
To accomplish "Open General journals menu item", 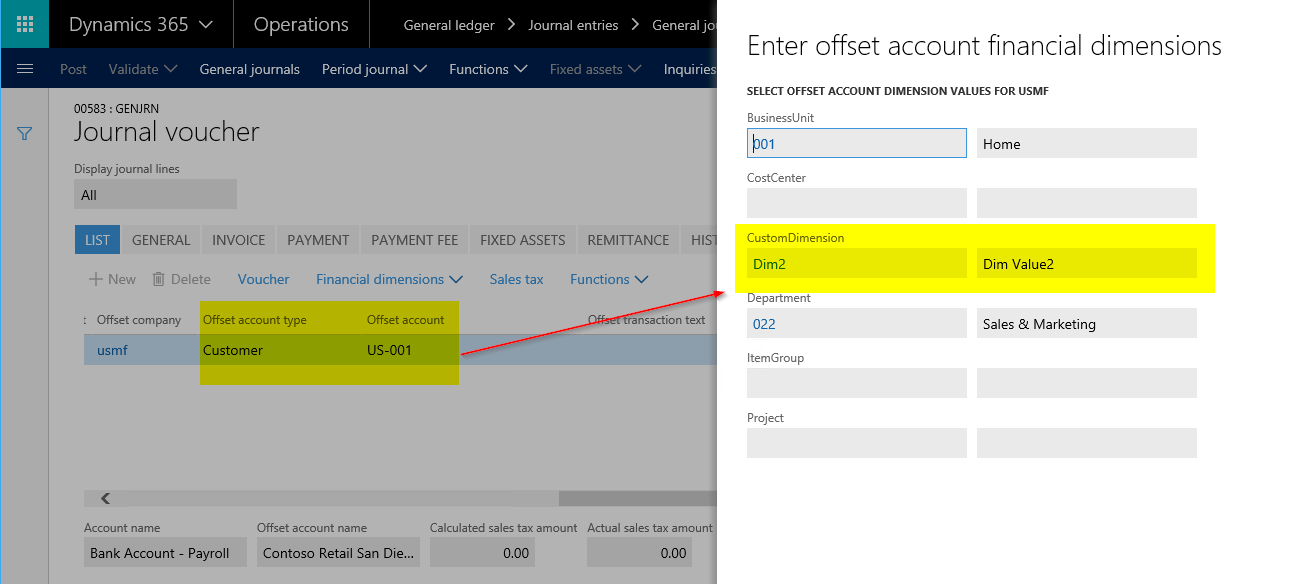I will click(x=250, y=69).
